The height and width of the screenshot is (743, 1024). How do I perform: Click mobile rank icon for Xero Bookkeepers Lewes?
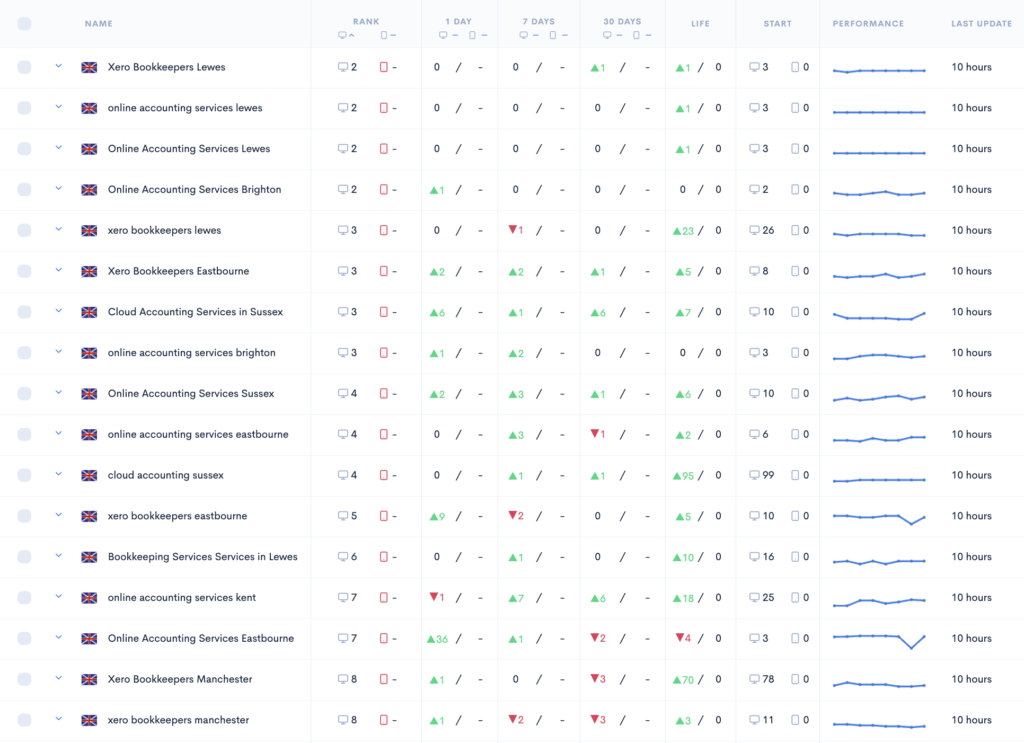(383, 67)
